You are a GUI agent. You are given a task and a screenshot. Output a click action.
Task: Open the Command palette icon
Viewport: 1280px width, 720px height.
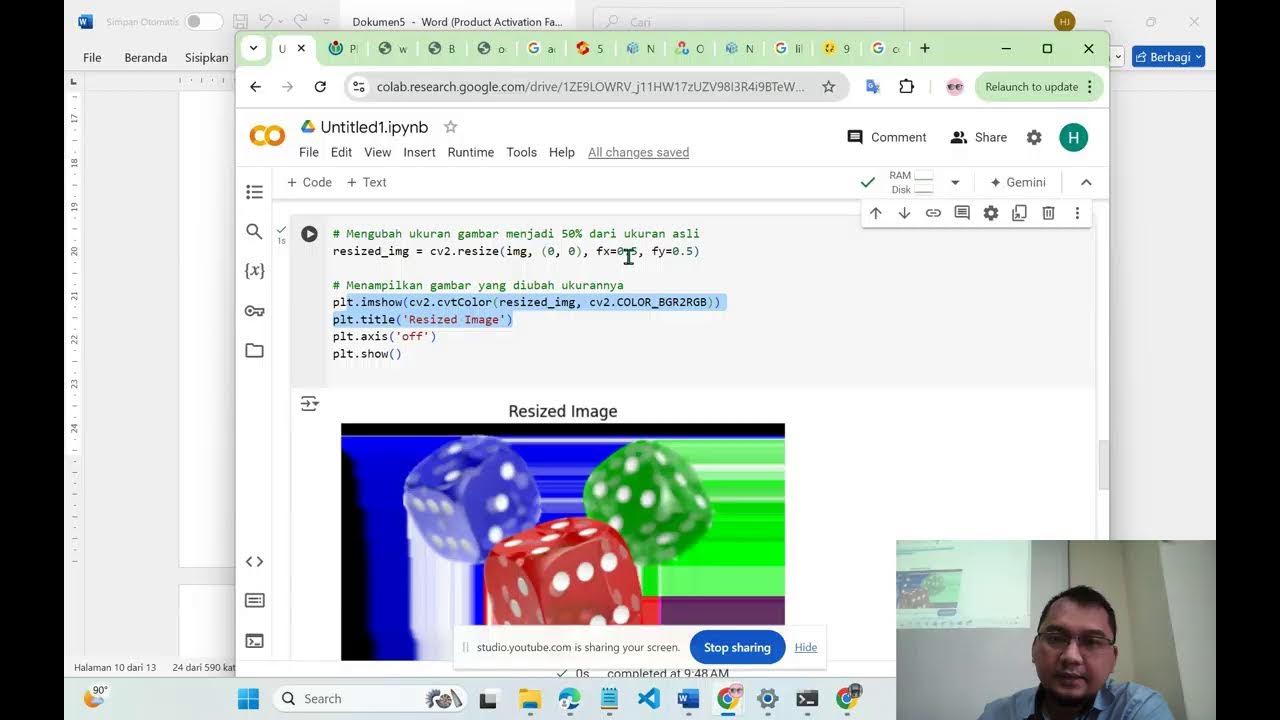(x=254, y=601)
